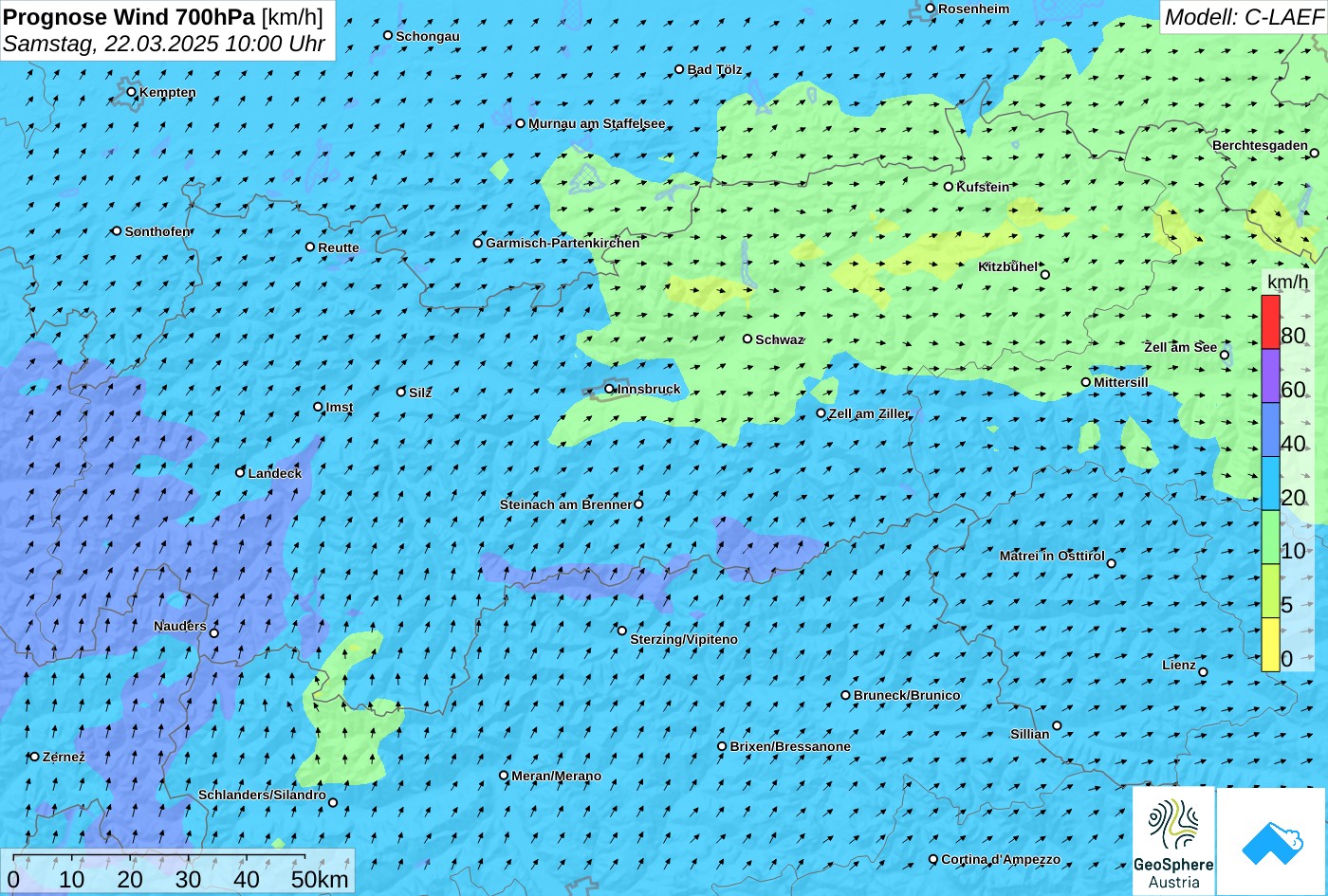Click the green 10 km/h legend swatch
Image resolution: width=1328 pixels, height=896 pixels.
click(x=1270, y=538)
